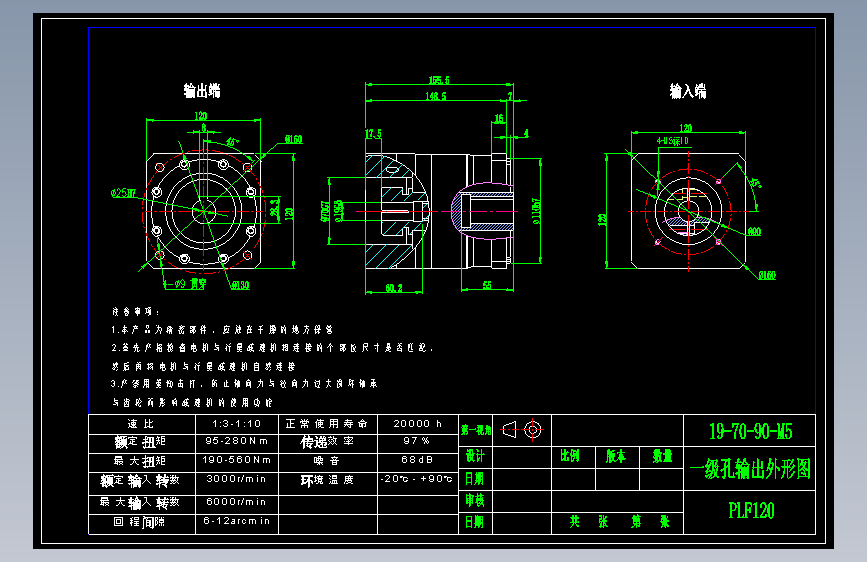Select the 比例 column header
867x562 pixels.
tap(570, 456)
